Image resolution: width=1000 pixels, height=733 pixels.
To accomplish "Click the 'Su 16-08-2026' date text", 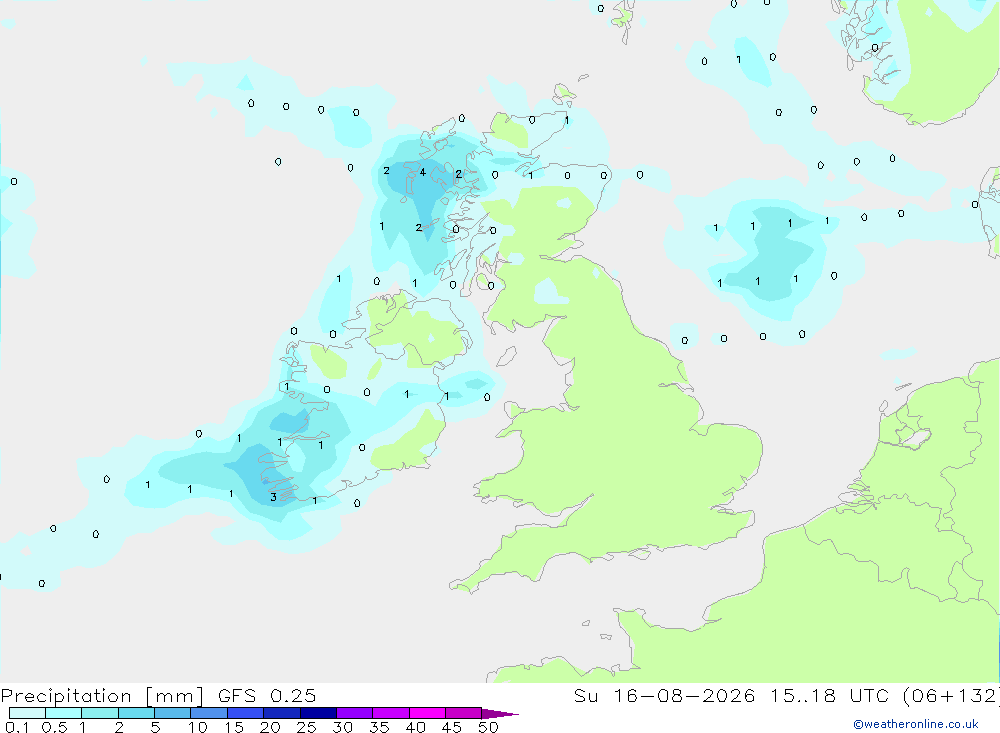I will tap(664, 695).
